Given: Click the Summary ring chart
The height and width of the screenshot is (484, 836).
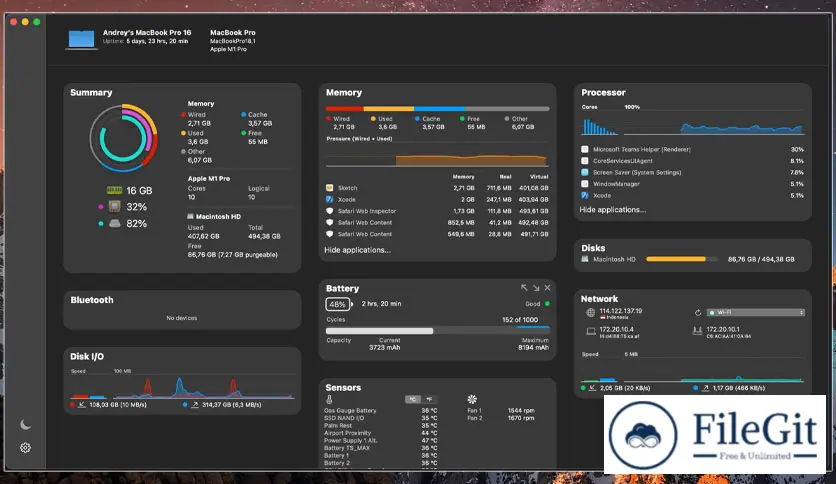Looking at the screenshot, I should click(123, 138).
